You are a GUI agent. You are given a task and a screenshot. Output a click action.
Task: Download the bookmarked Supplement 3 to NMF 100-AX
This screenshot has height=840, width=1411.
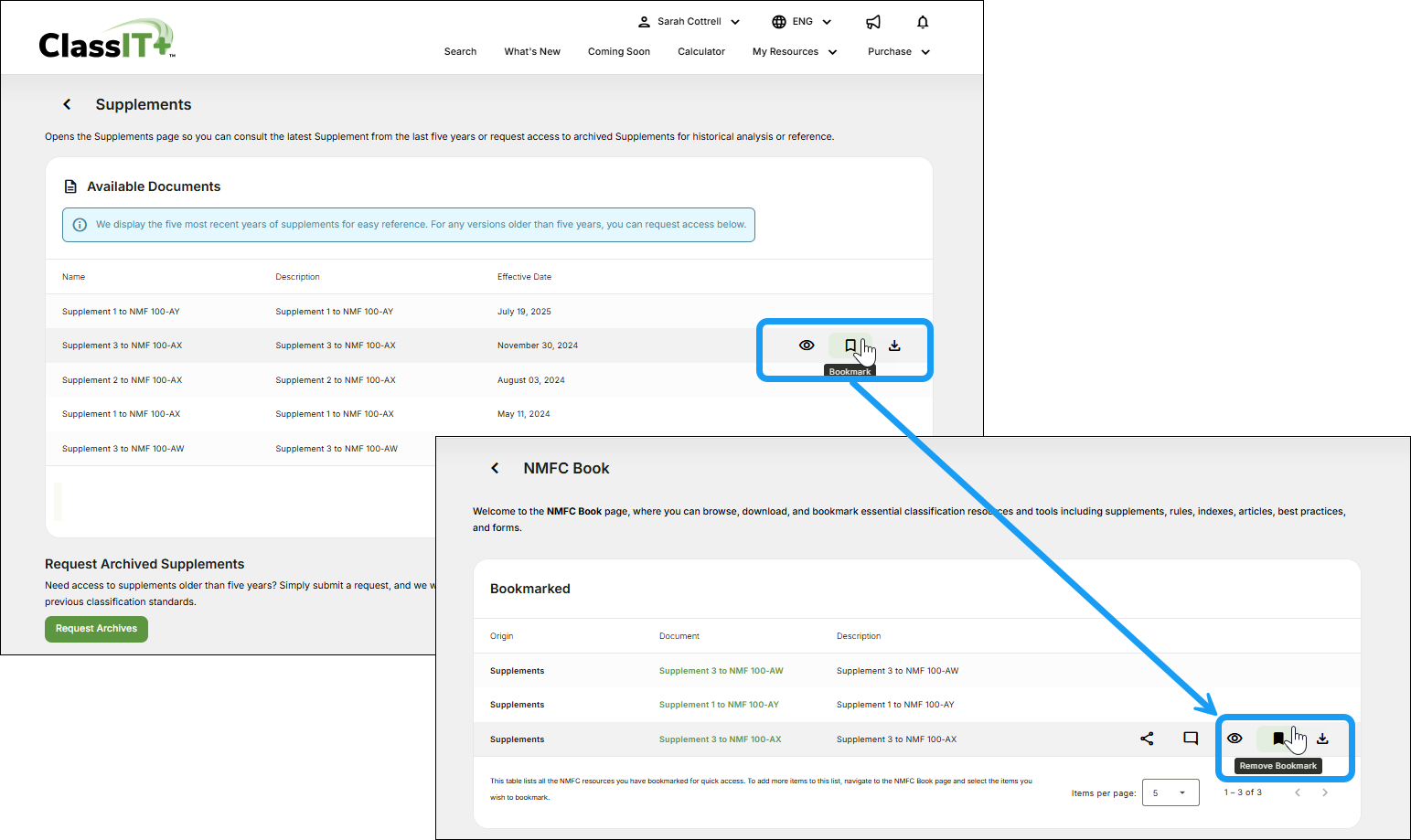pyautogui.click(x=1322, y=739)
